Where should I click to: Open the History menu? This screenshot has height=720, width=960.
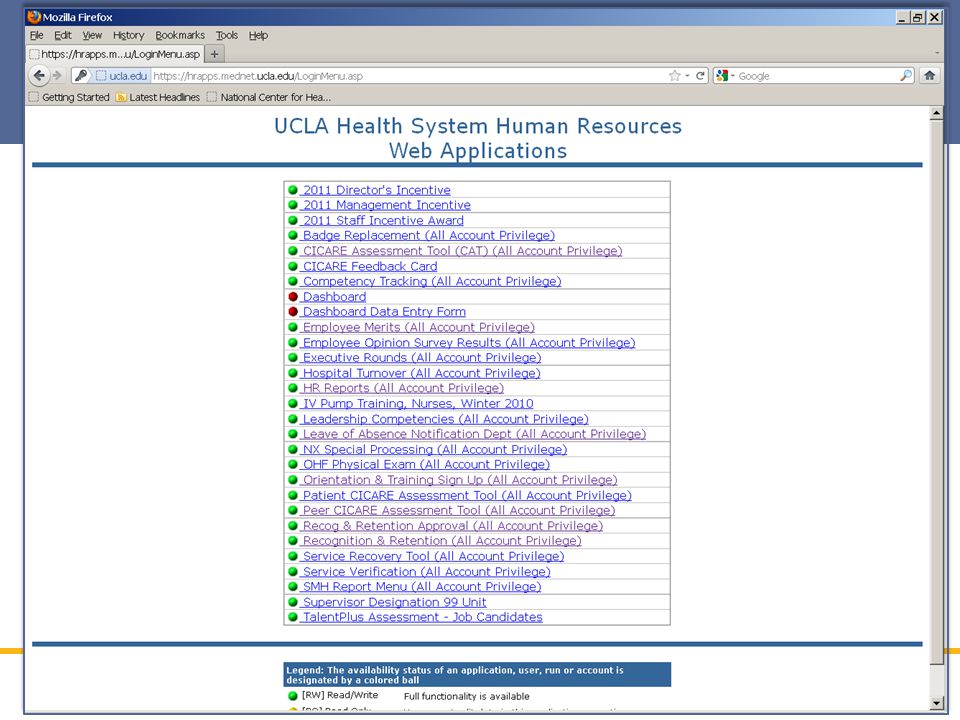point(129,36)
